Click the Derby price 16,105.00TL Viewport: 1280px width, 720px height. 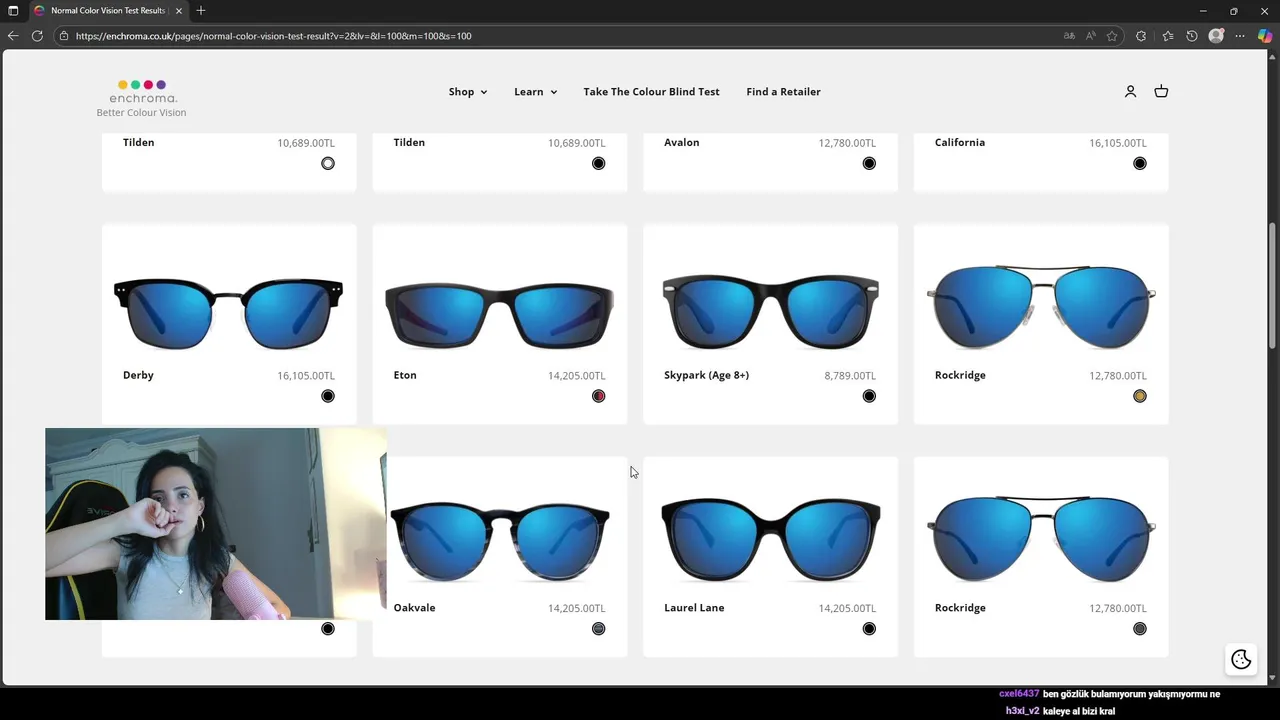pos(306,376)
